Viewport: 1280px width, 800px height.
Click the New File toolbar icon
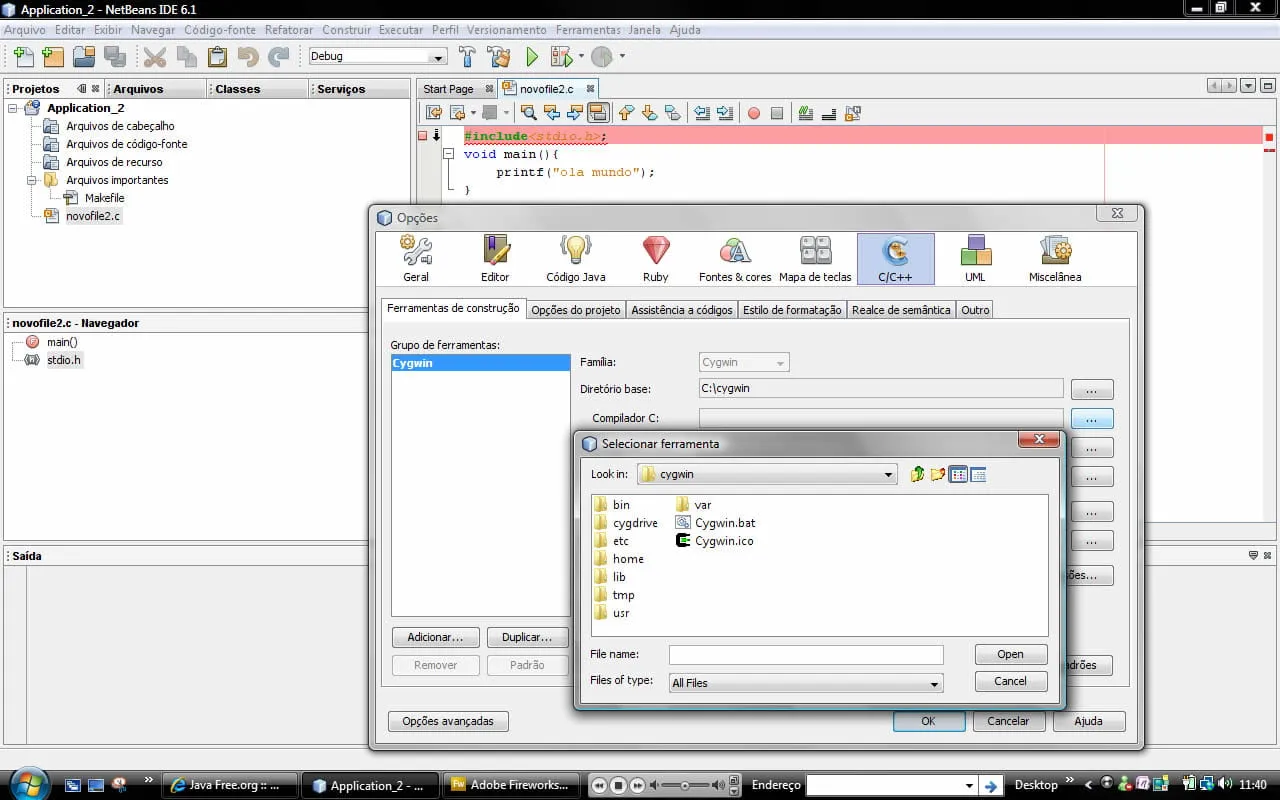pos(23,56)
